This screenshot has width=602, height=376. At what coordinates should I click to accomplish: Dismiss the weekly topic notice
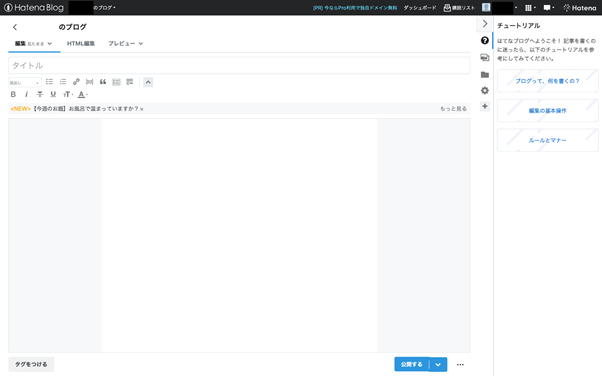coord(142,109)
